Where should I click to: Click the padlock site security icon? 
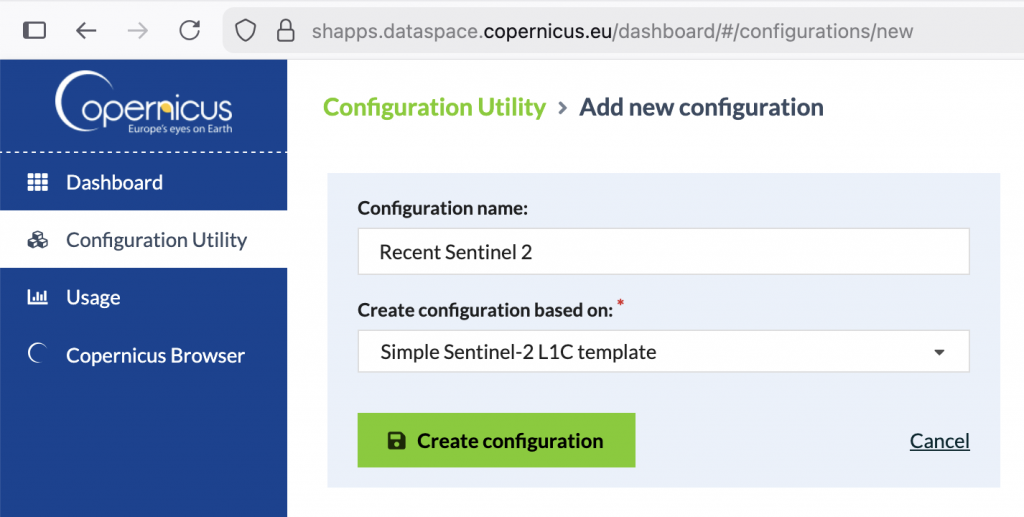286,31
